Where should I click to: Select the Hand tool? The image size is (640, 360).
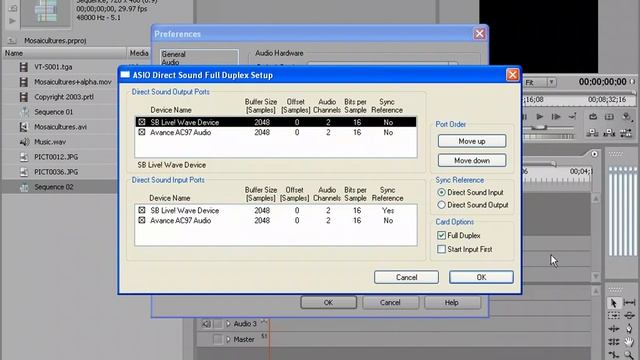629,342
